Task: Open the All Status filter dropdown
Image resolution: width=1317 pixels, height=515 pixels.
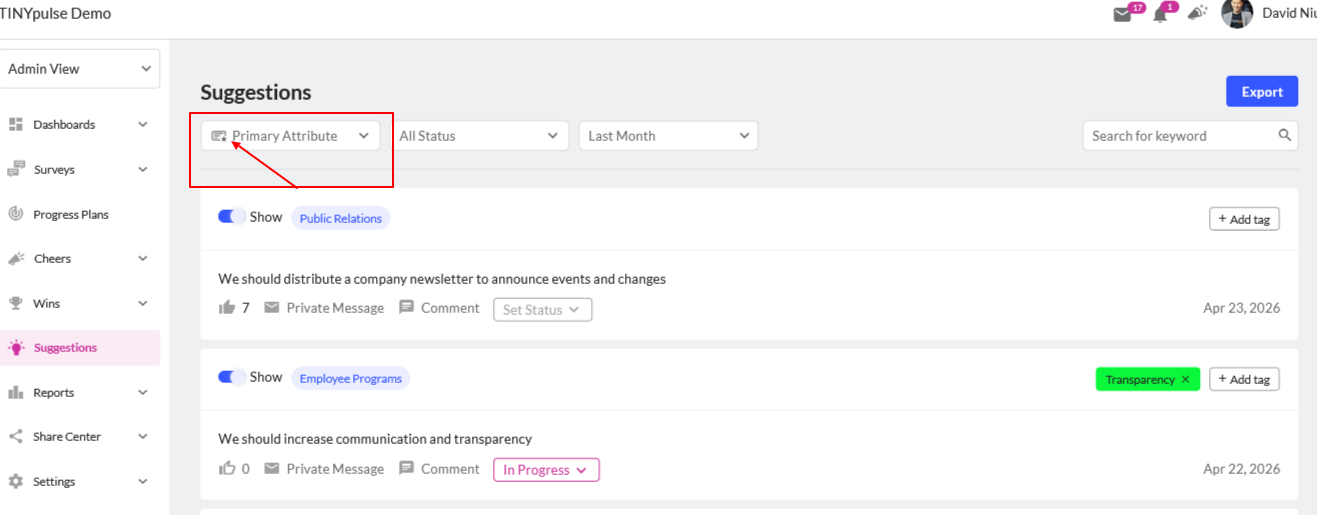Action: point(479,136)
